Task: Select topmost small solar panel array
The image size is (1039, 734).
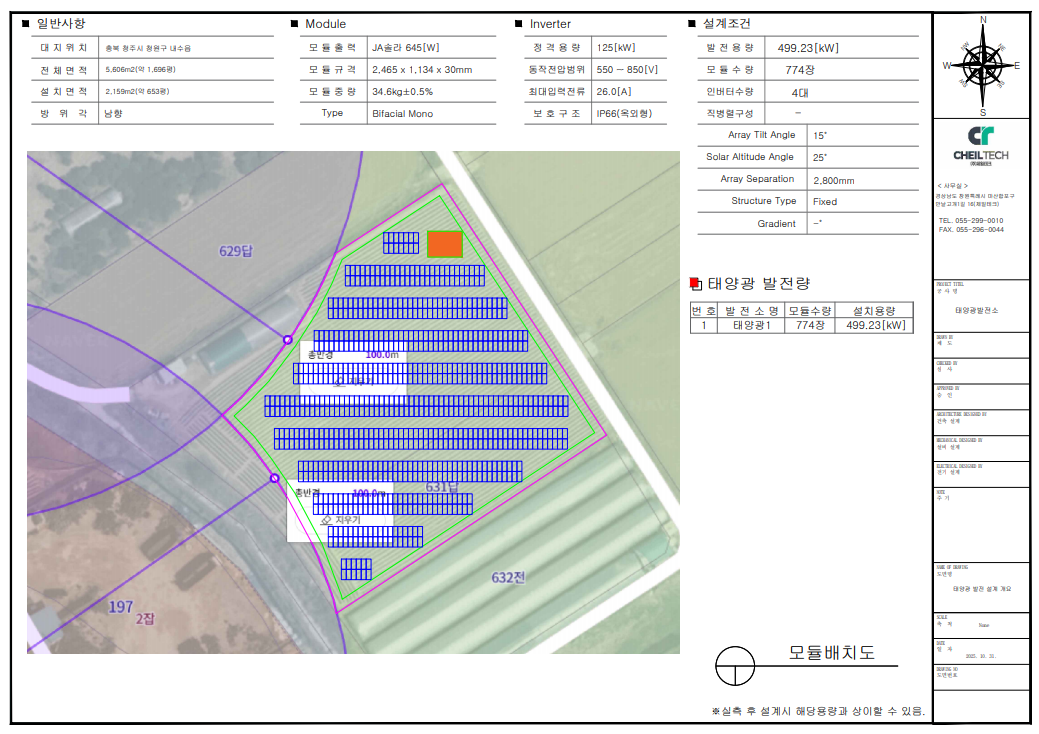Action: [401, 243]
